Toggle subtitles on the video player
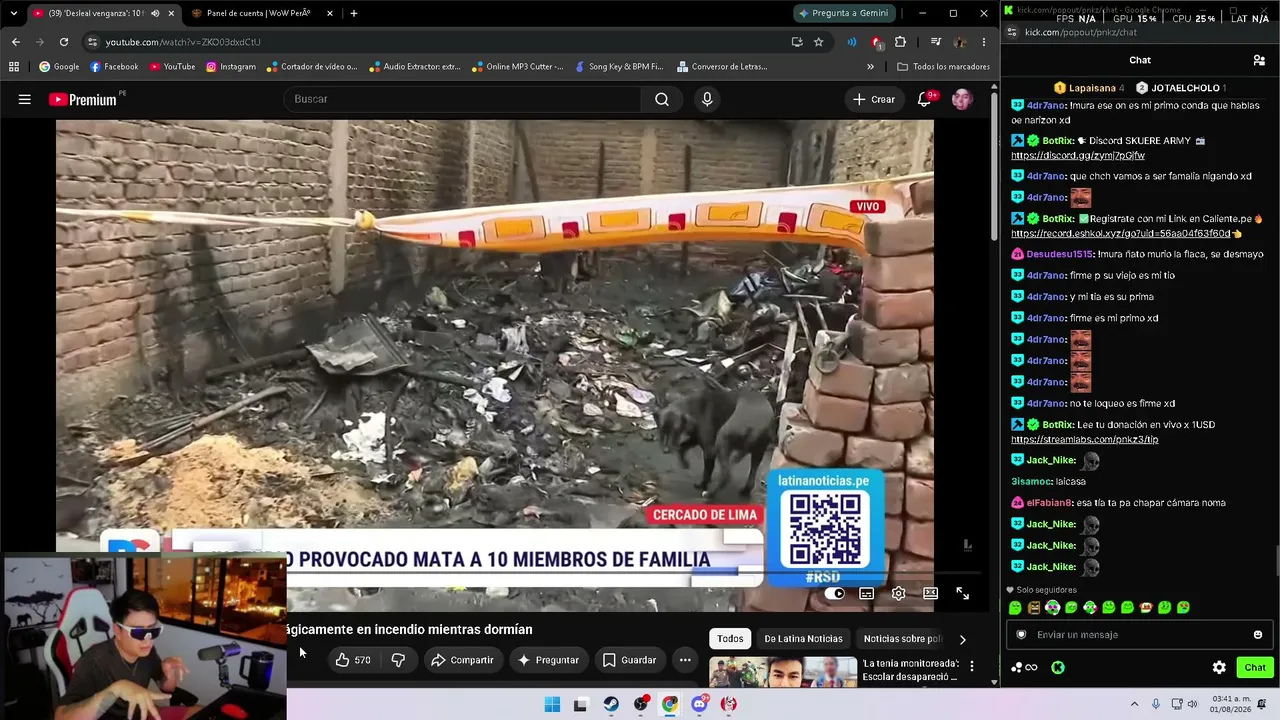This screenshot has width=1280, height=720. 867,594
